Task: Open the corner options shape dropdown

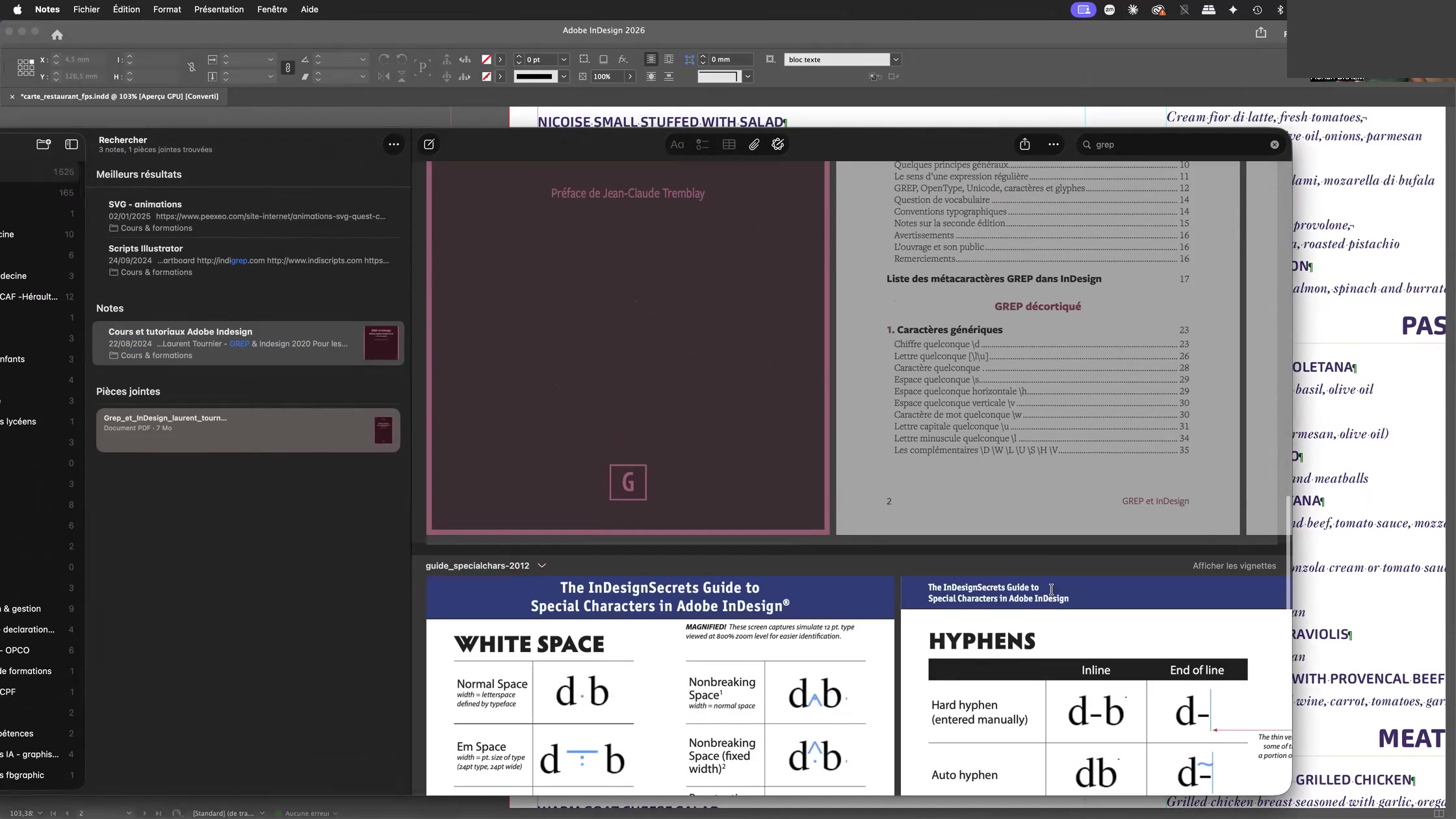Action: [x=748, y=77]
